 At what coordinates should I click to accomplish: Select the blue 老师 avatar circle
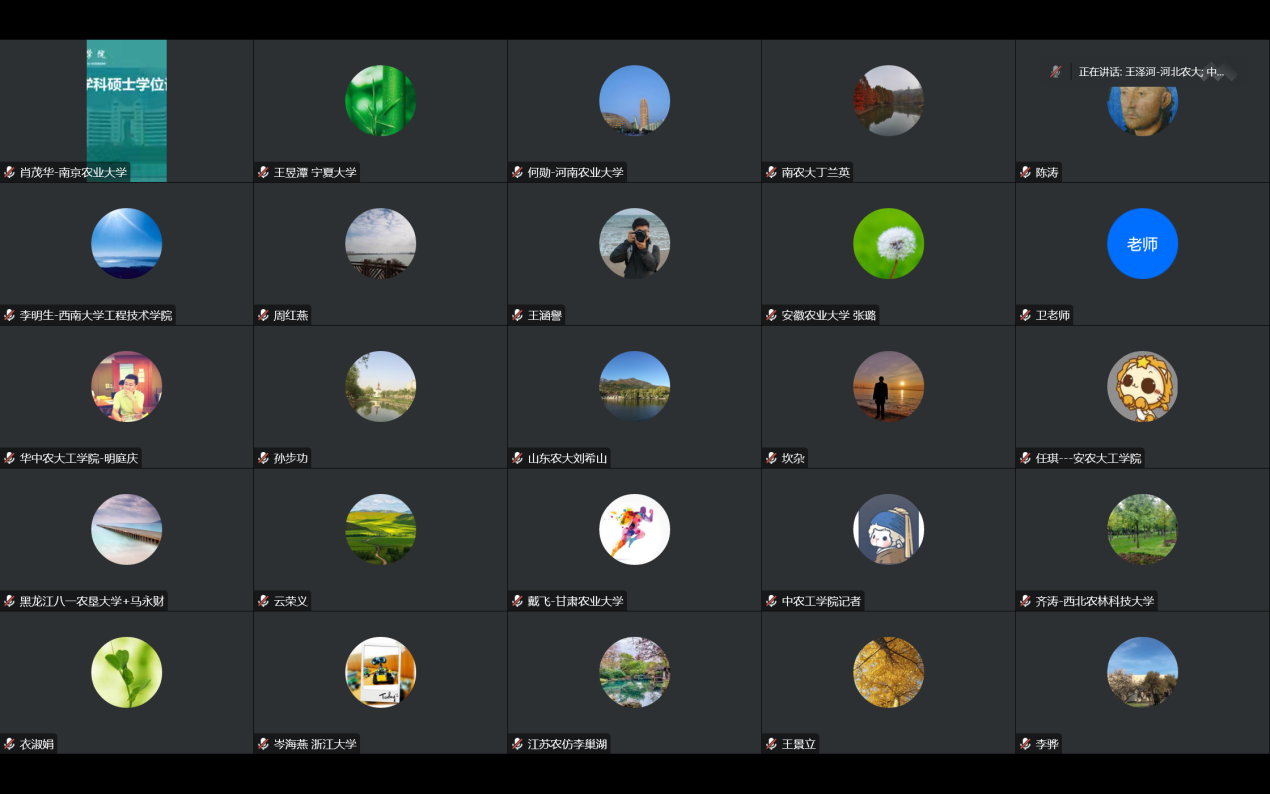pyautogui.click(x=1142, y=243)
